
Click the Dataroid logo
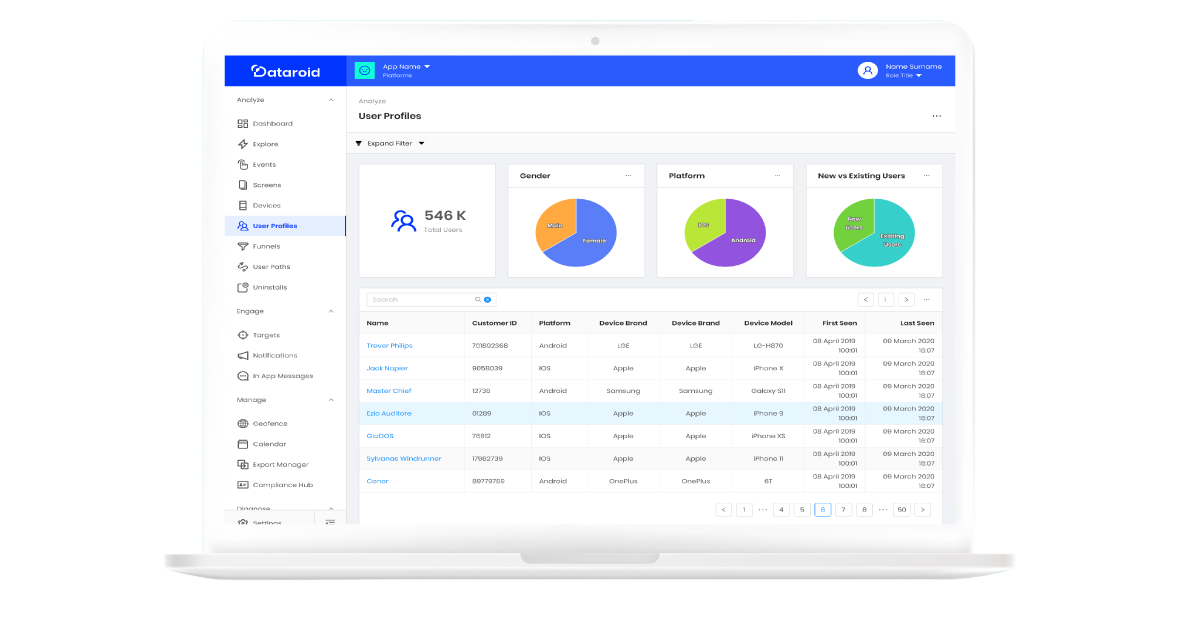click(x=285, y=71)
